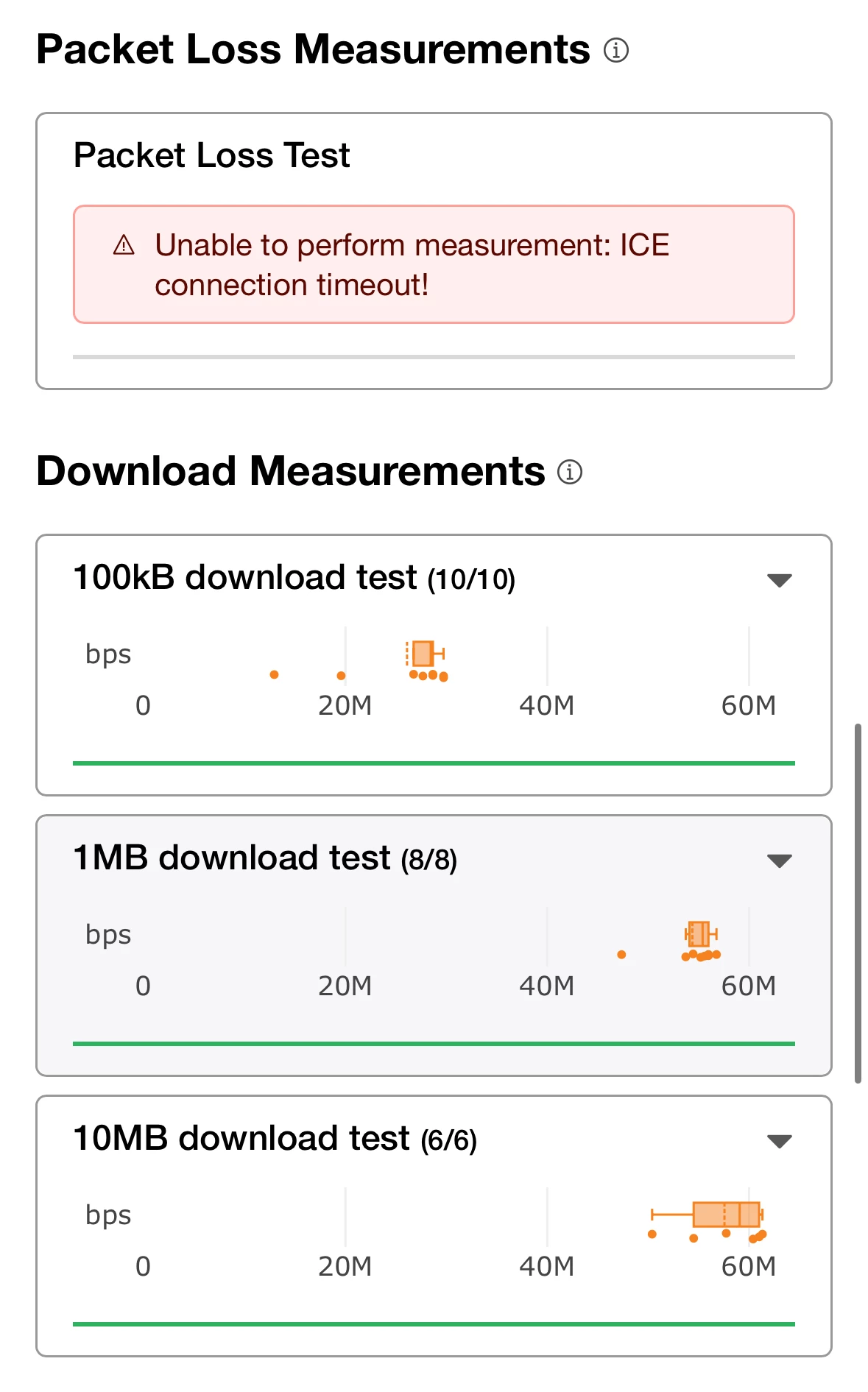
Task: Click the box plot in the 10MB chart
Action: coord(726,1214)
